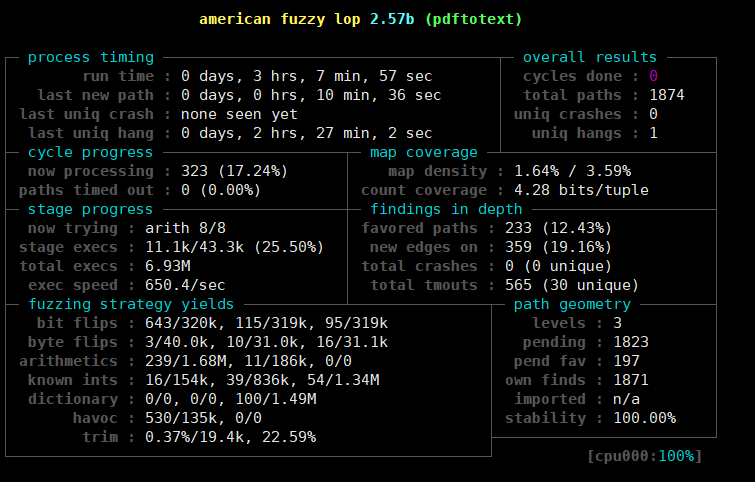Click pending value 1823
This screenshot has height=482, width=755.
[x=631, y=342]
